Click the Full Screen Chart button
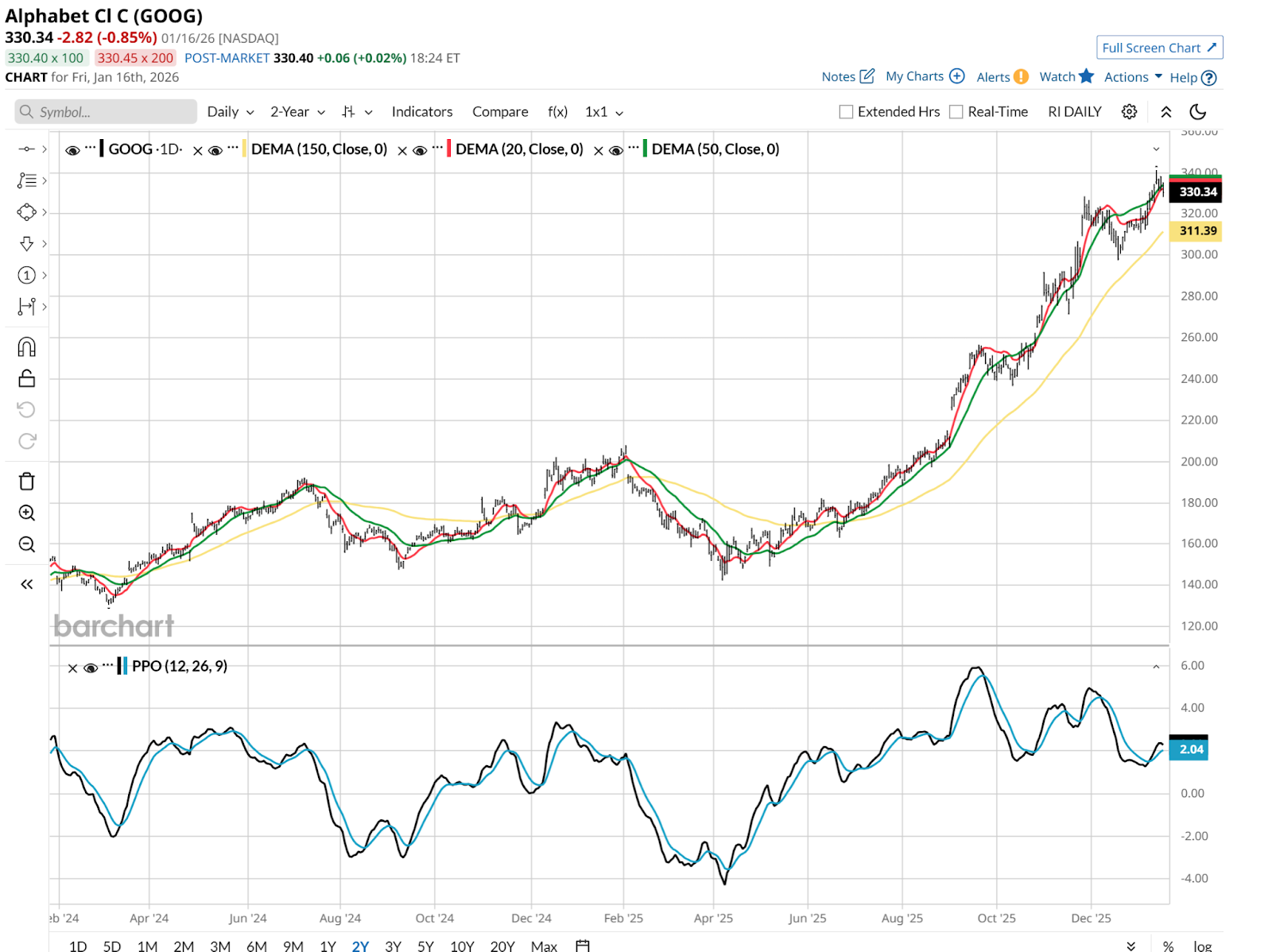 coord(1159,48)
